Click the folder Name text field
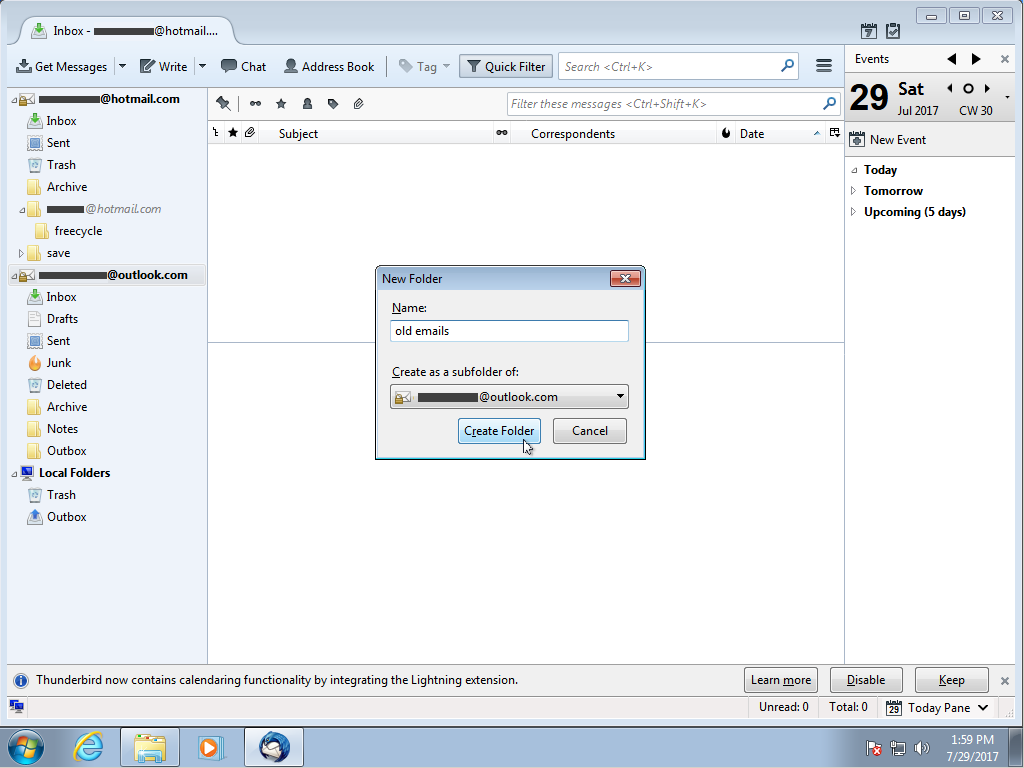1024x768 pixels. pos(509,331)
